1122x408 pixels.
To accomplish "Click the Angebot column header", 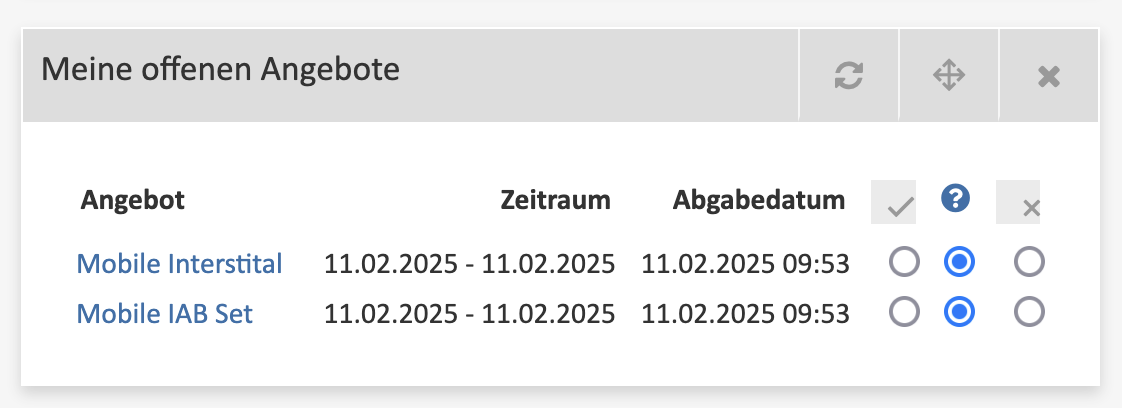I will pos(132,200).
